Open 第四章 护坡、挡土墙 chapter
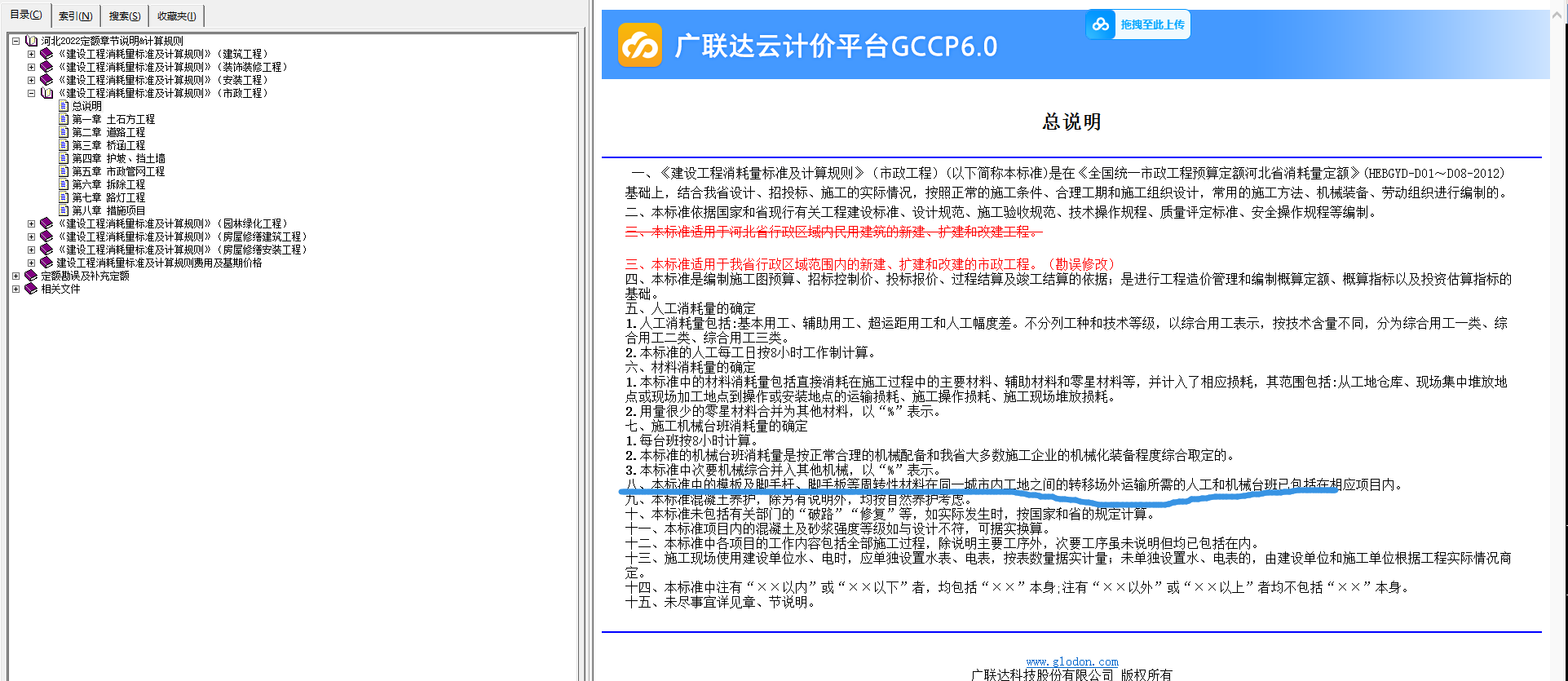The image size is (1568, 681). point(118,158)
